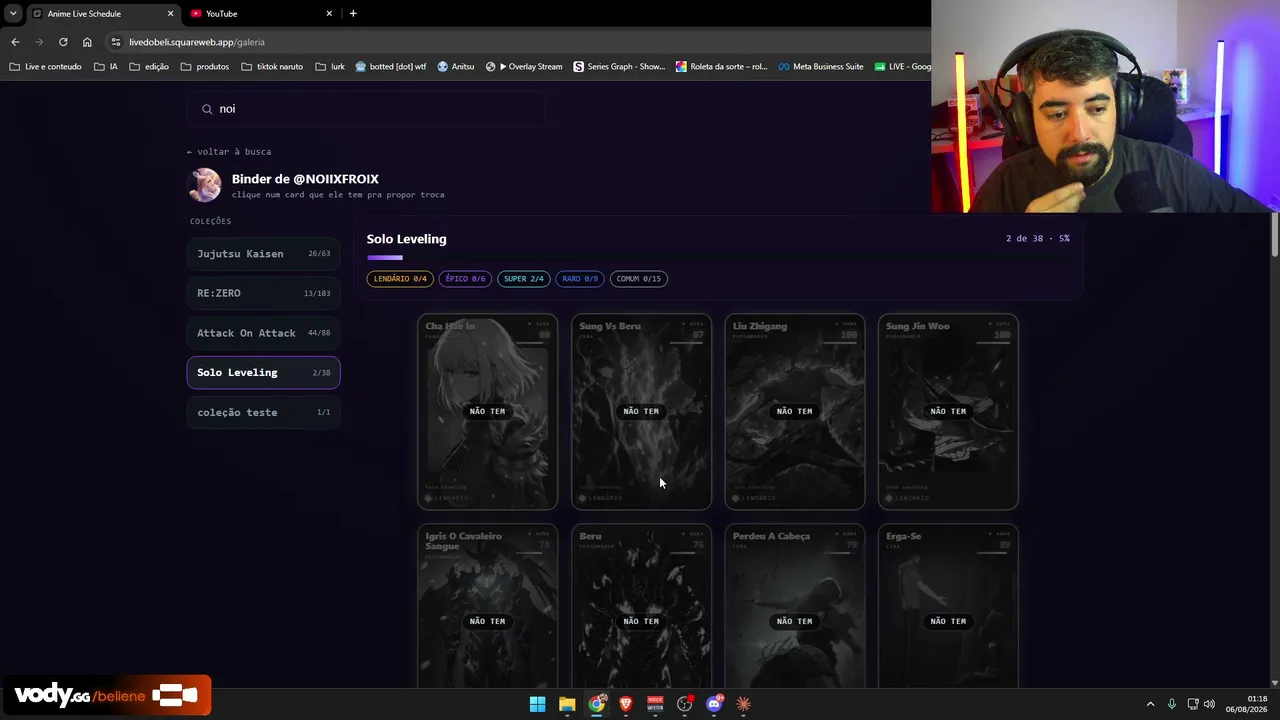Open the Windows Start menu
The width and height of the screenshot is (1280, 720).
click(538, 704)
